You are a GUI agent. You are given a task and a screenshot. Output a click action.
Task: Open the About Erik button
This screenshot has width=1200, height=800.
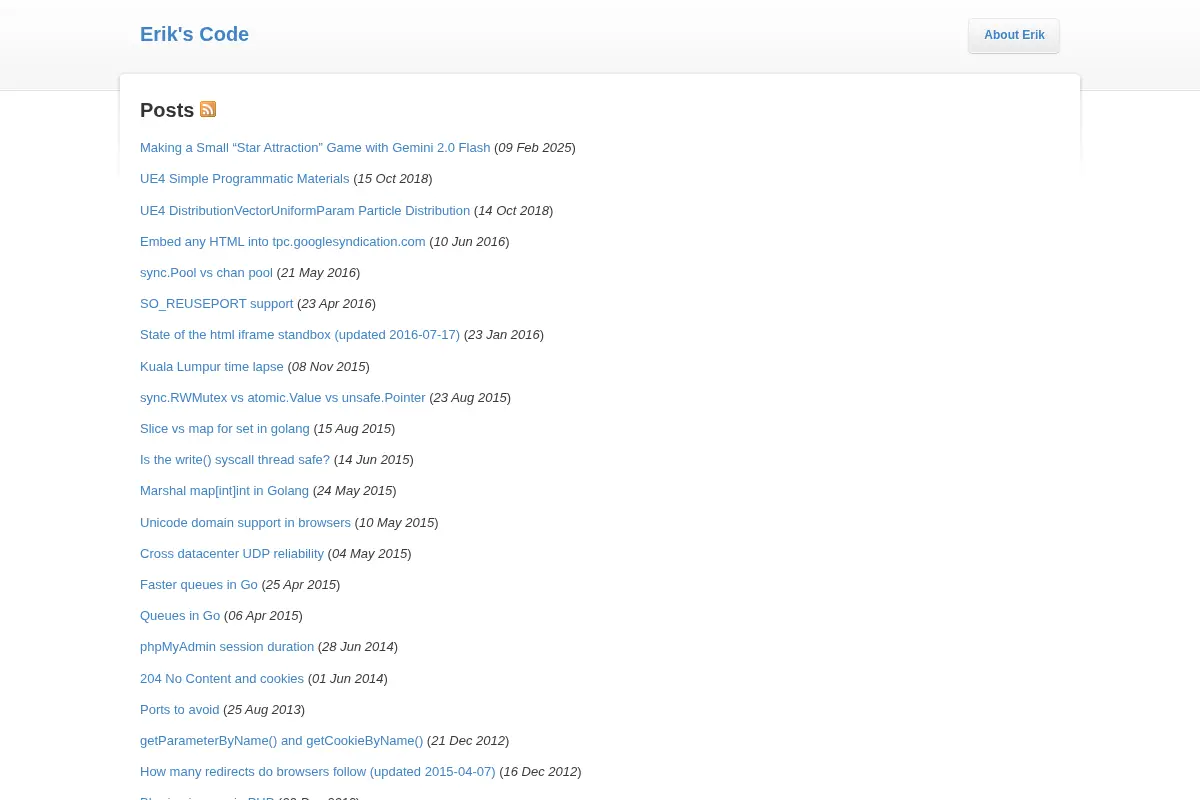click(x=1014, y=35)
